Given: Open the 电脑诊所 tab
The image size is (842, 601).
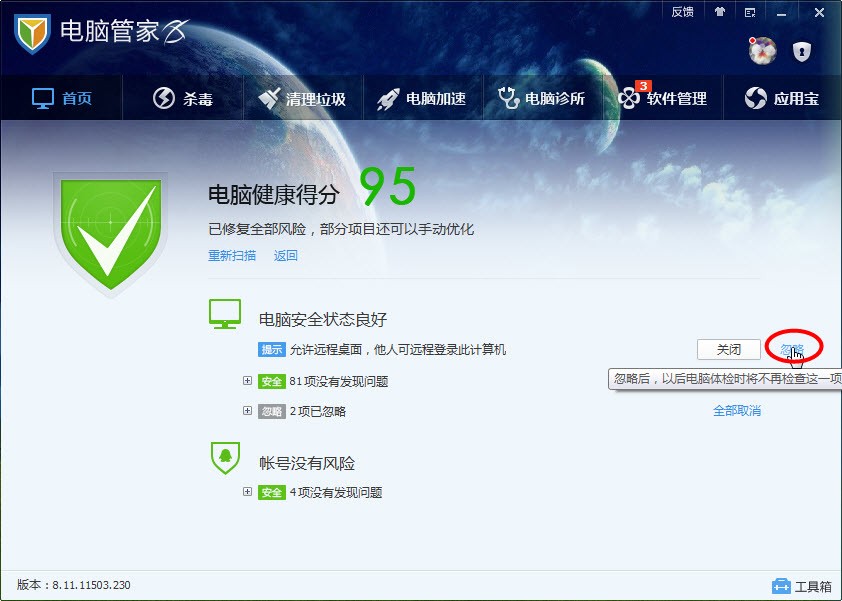Looking at the screenshot, I should point(541,98).
